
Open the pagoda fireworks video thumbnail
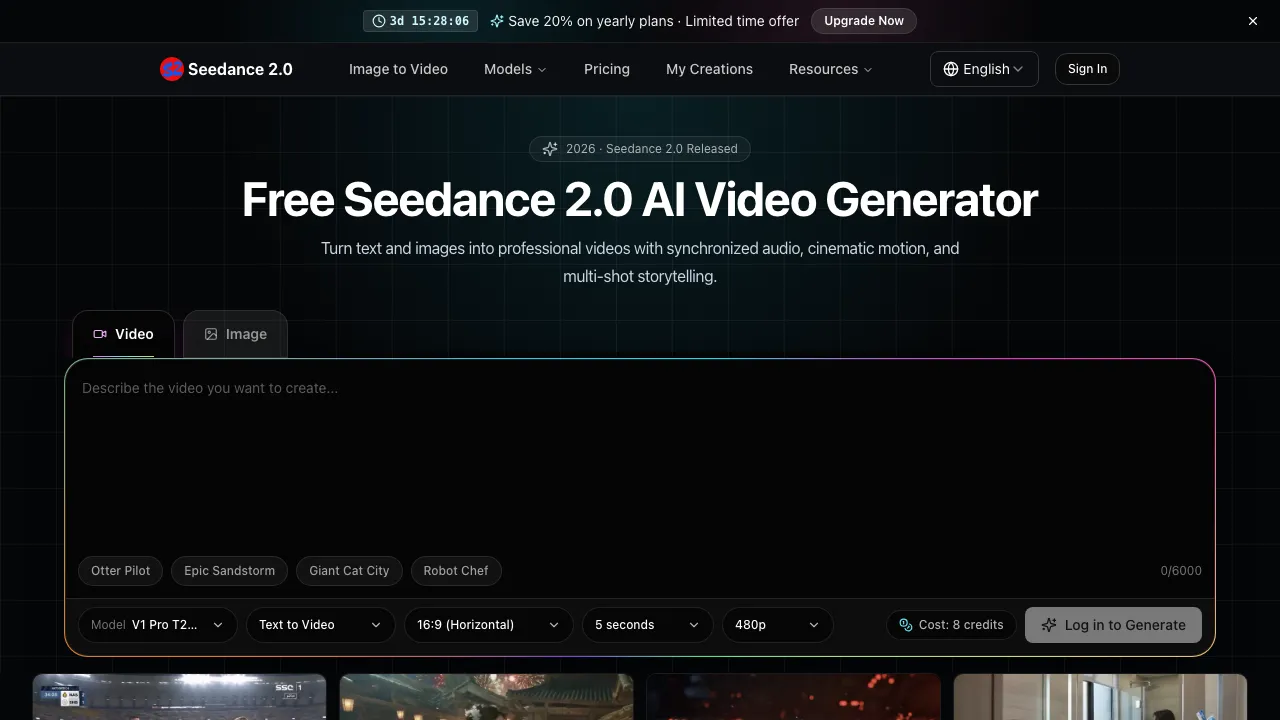(487, 697)
